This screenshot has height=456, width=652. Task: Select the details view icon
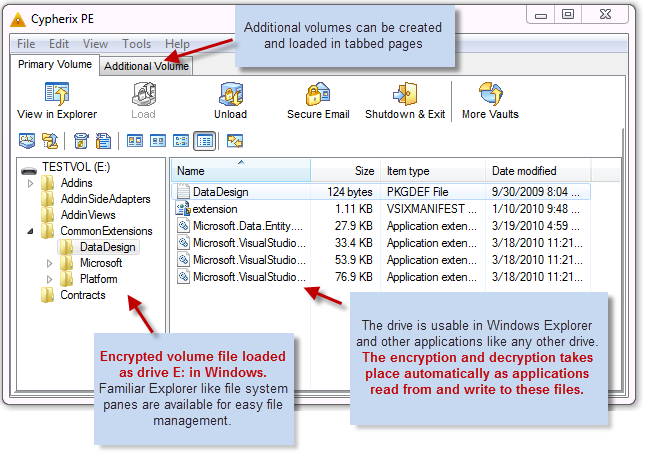(205, 141)
